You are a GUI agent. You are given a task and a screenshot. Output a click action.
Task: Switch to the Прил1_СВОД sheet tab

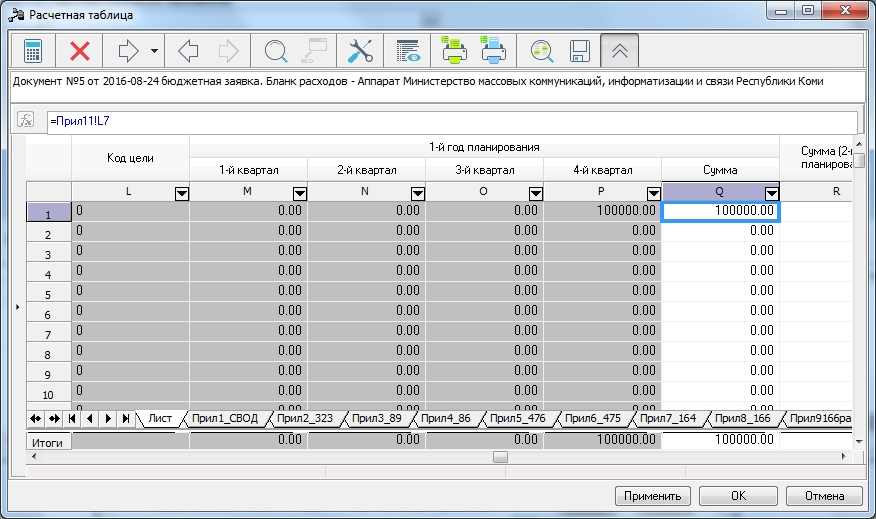(x=225, y=418)
